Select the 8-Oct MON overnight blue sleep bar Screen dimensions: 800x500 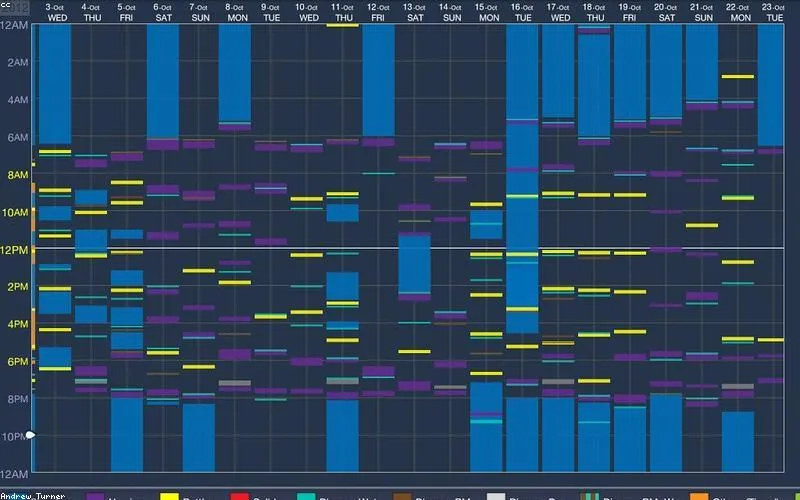point(235,73)
